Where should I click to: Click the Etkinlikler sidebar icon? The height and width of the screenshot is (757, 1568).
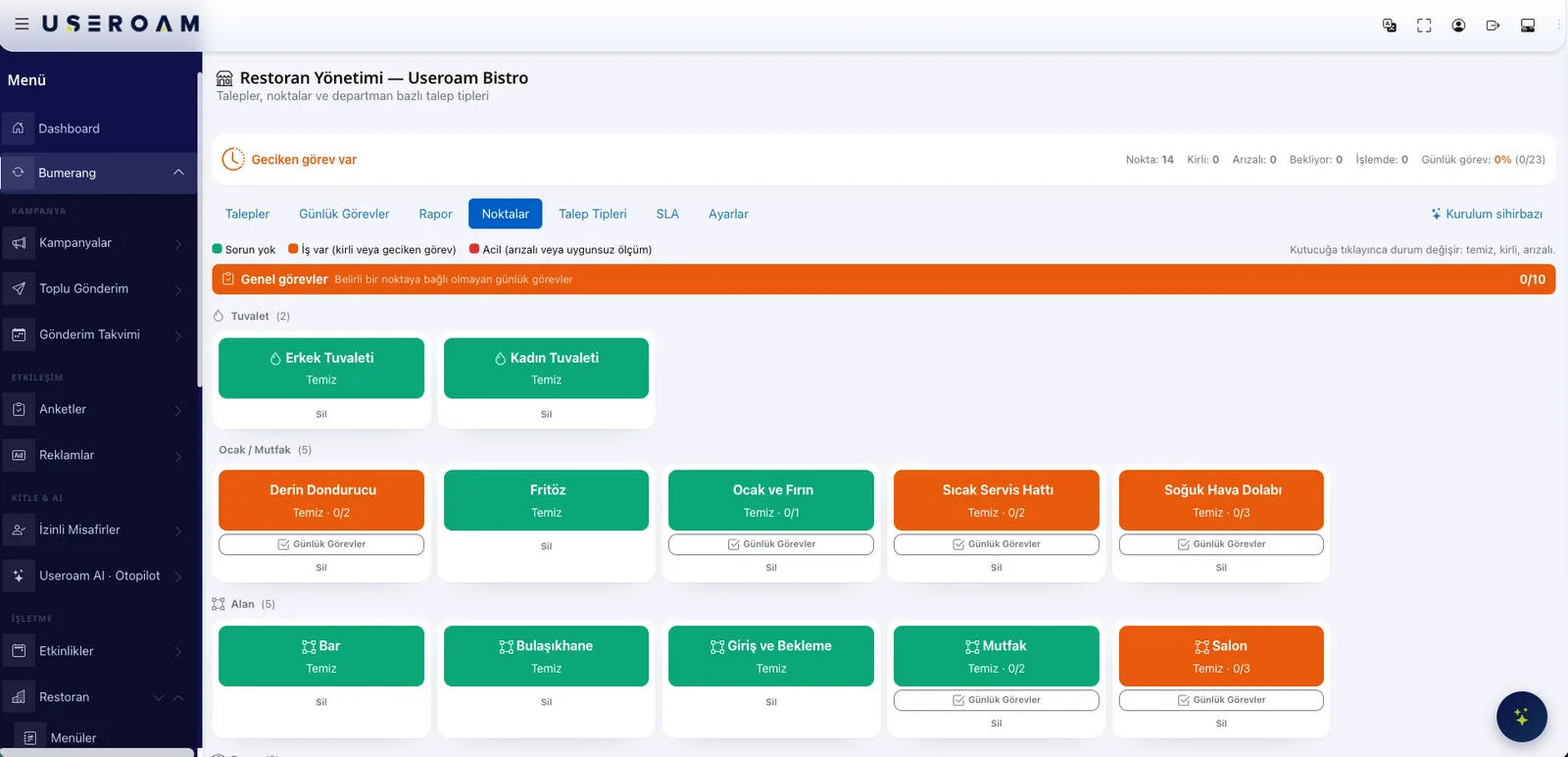(19, 651)
